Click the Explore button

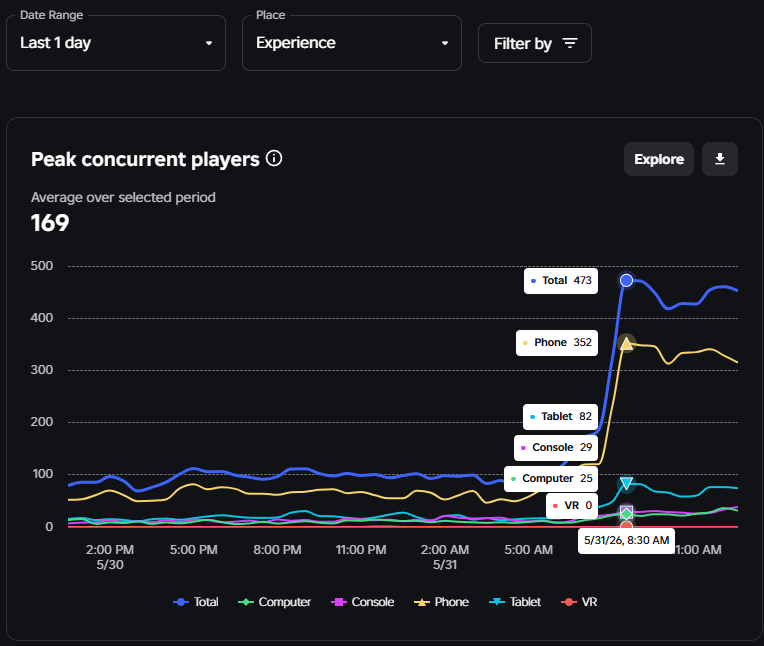tap(659, 159)
